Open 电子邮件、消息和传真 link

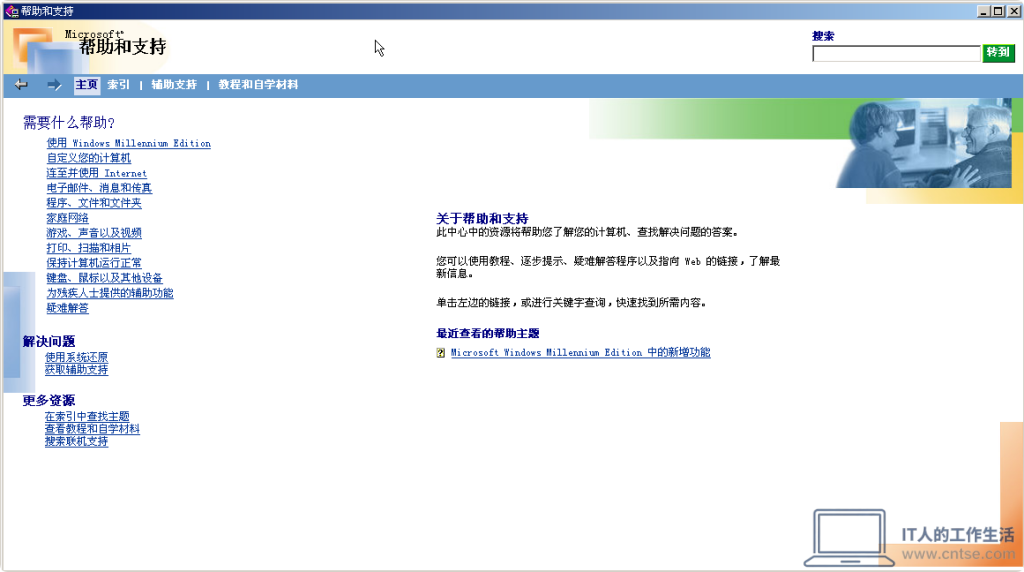tap(99, 188)
